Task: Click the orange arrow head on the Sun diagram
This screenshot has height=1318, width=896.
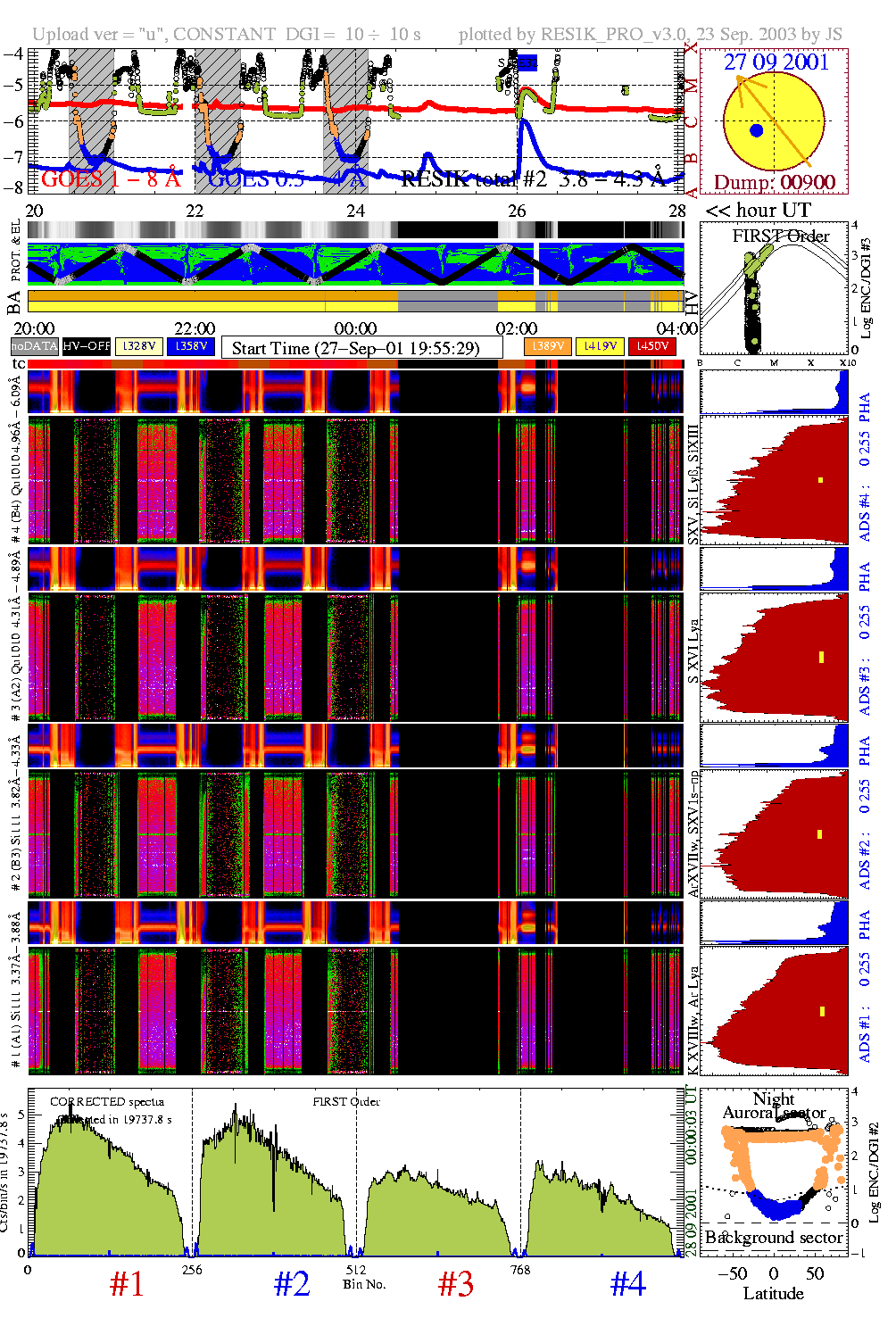Action: 740,80
